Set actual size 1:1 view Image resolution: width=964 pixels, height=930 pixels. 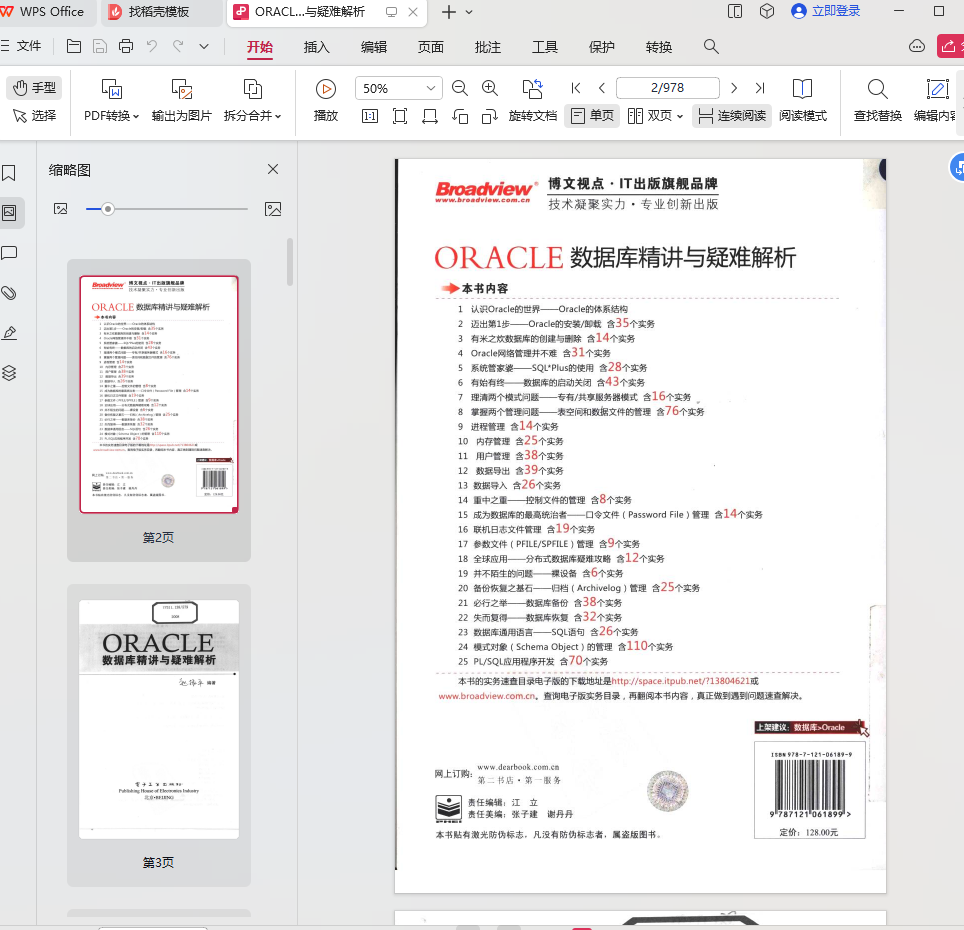tap(370, 116)
